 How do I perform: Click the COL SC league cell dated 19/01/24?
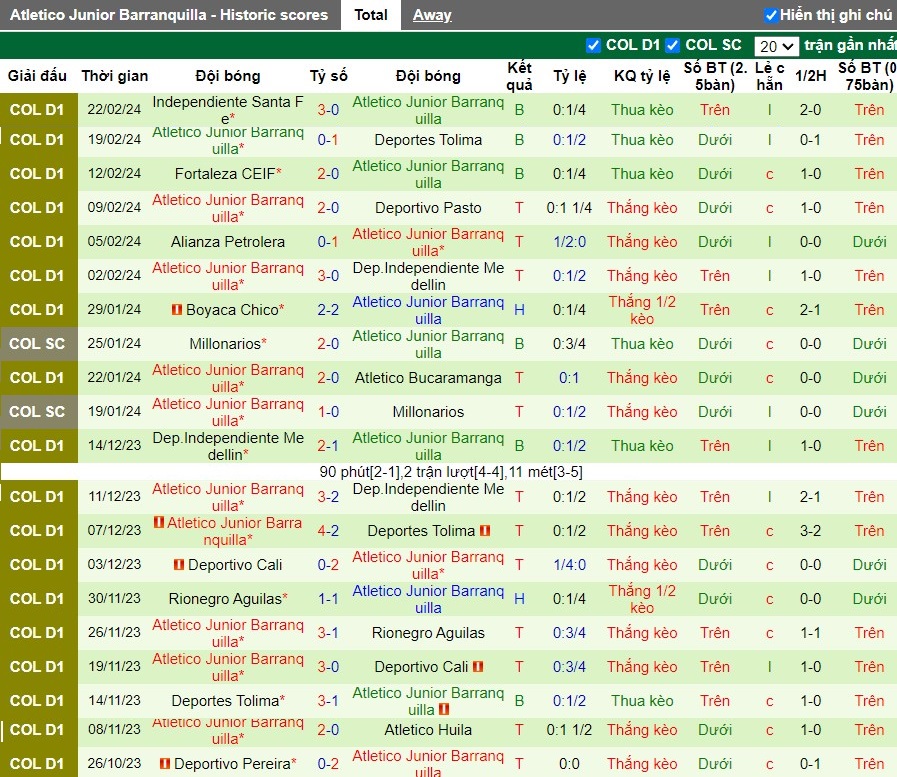pos(38,412)
